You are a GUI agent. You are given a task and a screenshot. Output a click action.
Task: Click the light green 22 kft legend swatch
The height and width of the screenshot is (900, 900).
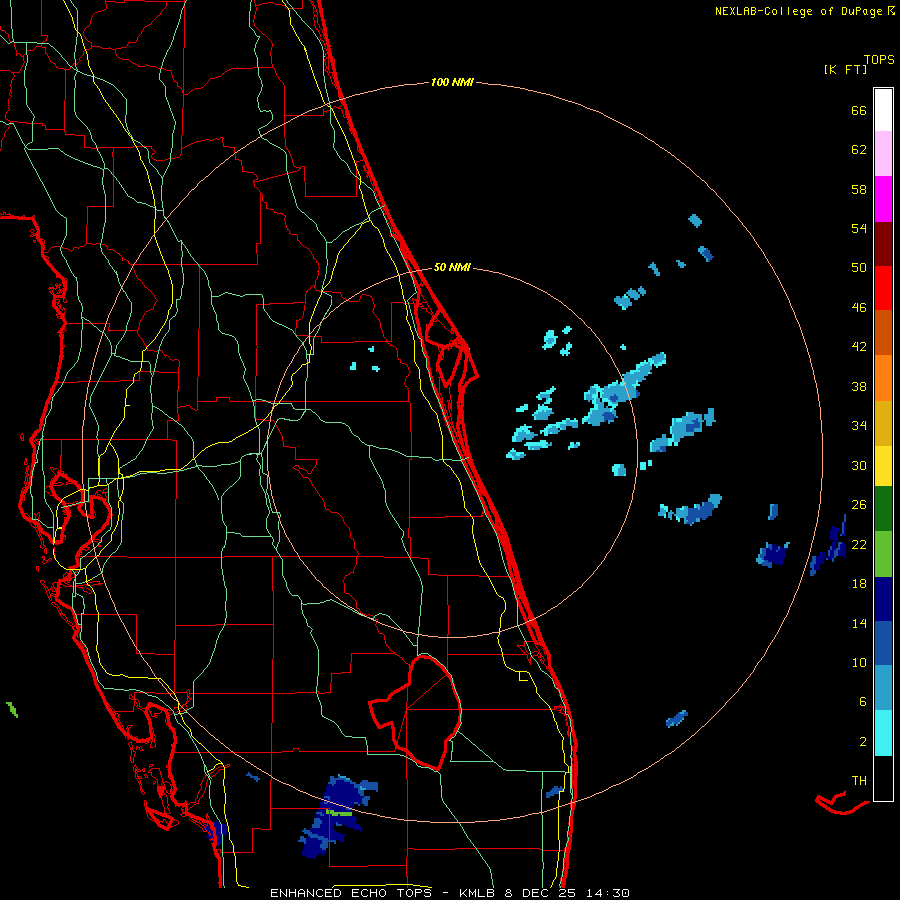coord(883,554)
